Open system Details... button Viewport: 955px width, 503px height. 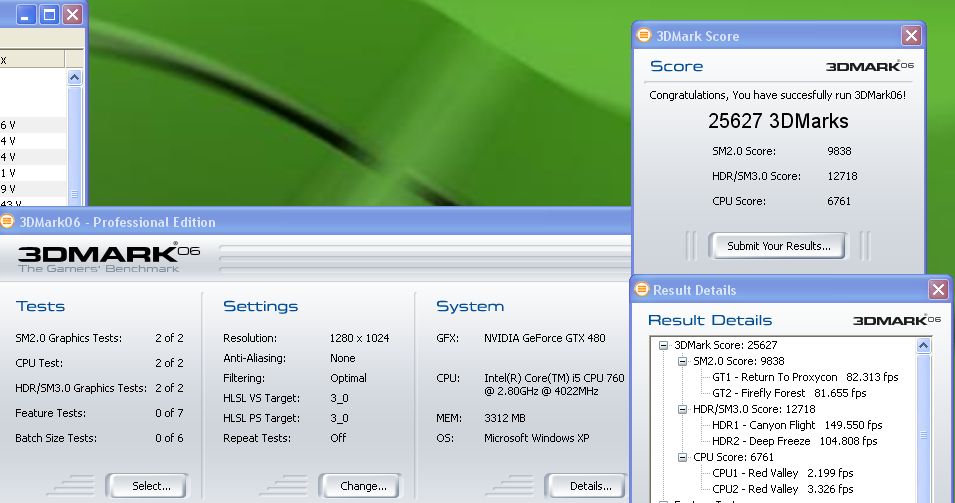590,486
